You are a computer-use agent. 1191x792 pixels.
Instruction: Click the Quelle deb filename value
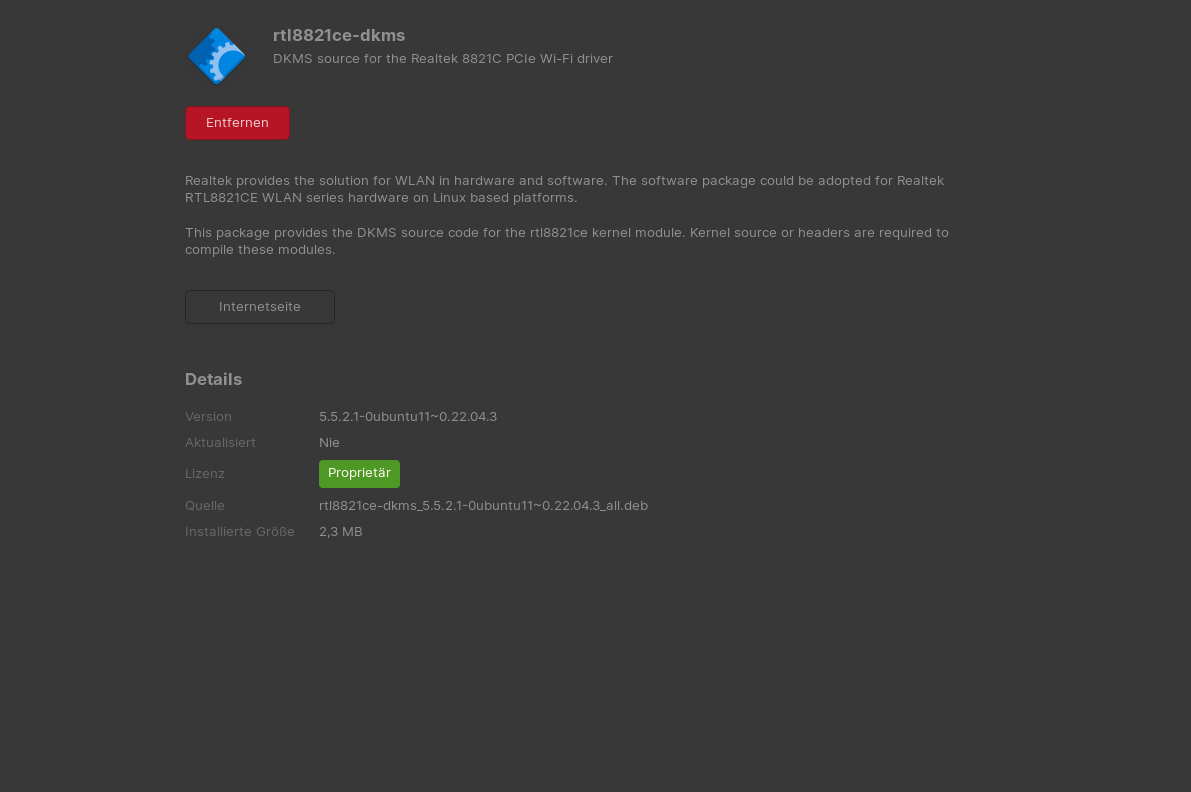click(x=483, y=506)
